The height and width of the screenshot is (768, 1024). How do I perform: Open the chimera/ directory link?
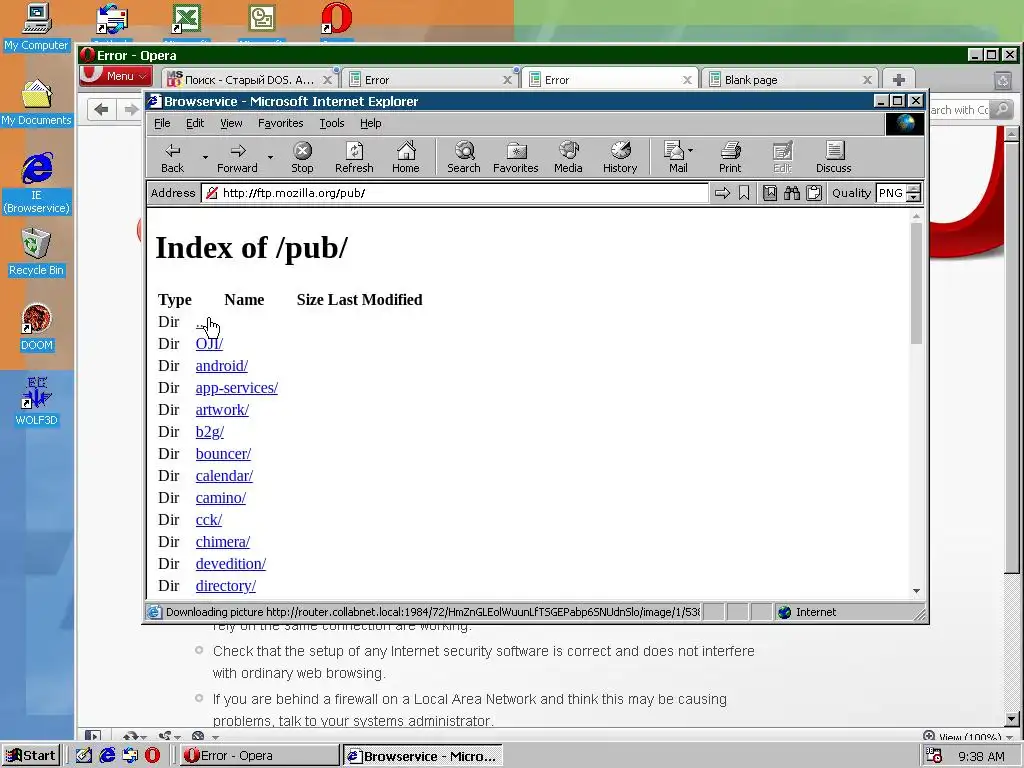pyautogui.click(x=223, y=541)
